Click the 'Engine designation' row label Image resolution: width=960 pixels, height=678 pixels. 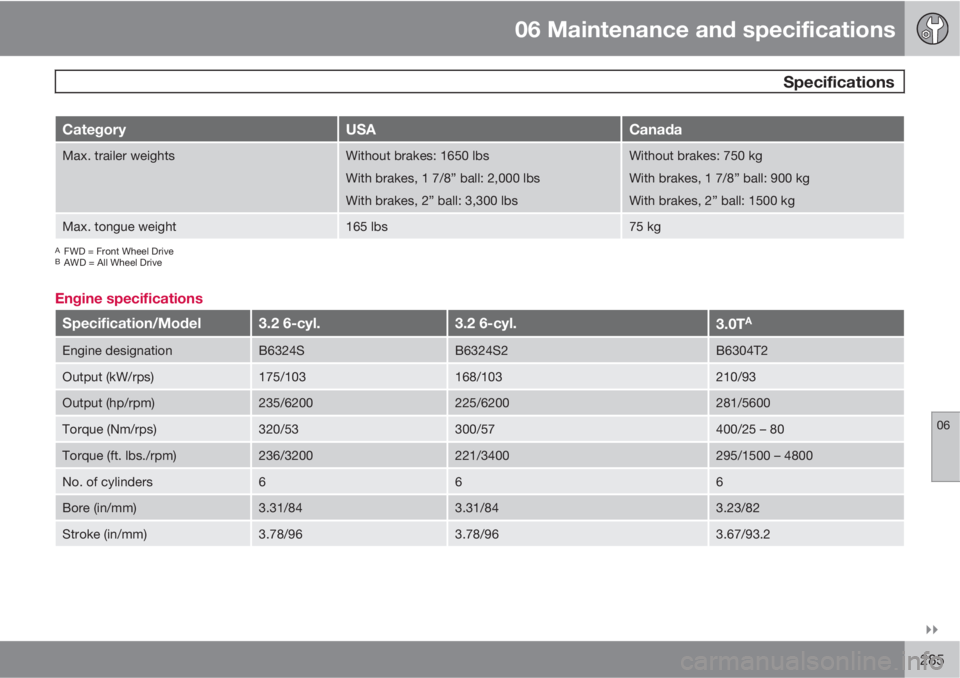pyautogui.click(x=117, y=351)
